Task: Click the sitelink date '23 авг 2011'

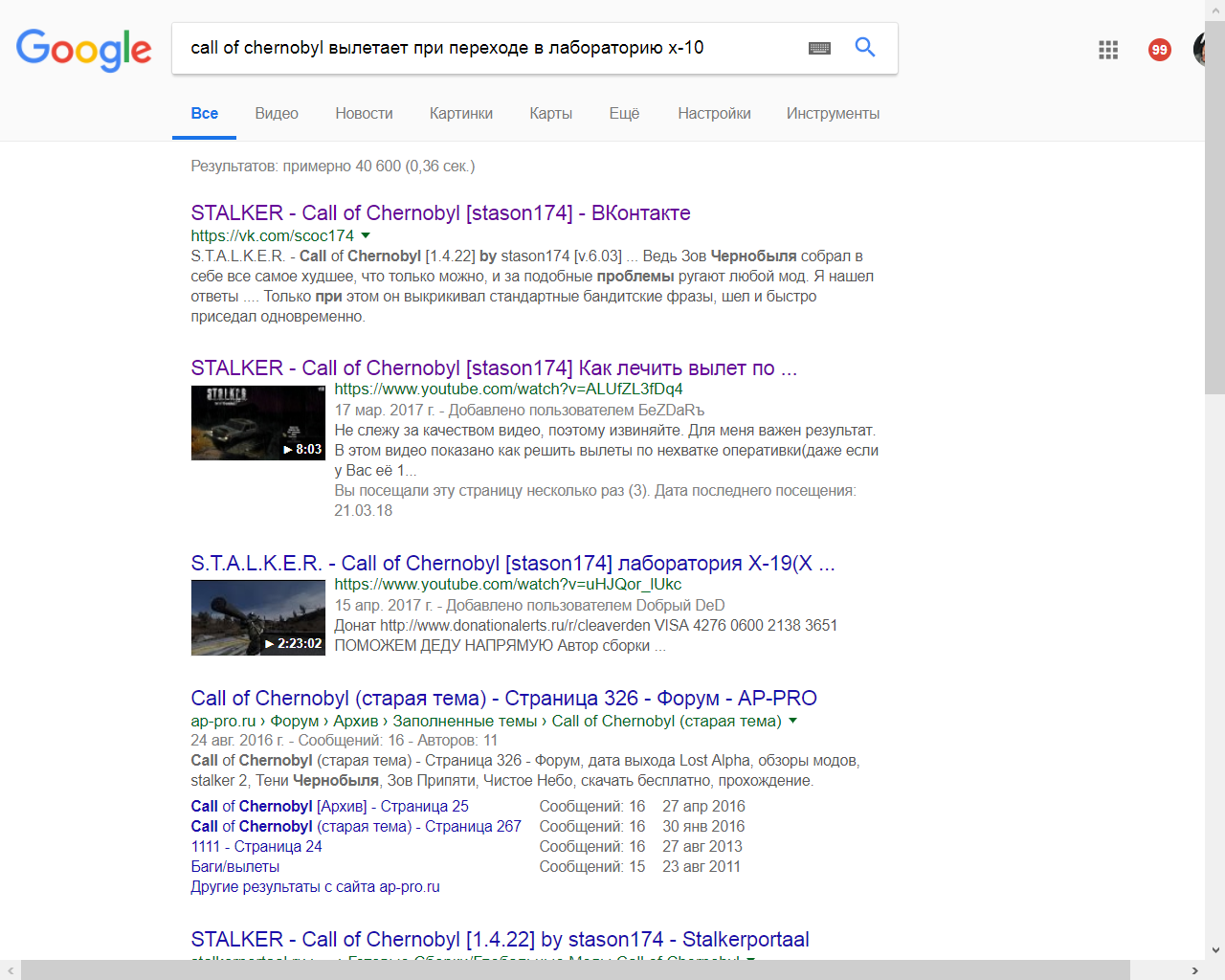Action: tap(702, 867)
